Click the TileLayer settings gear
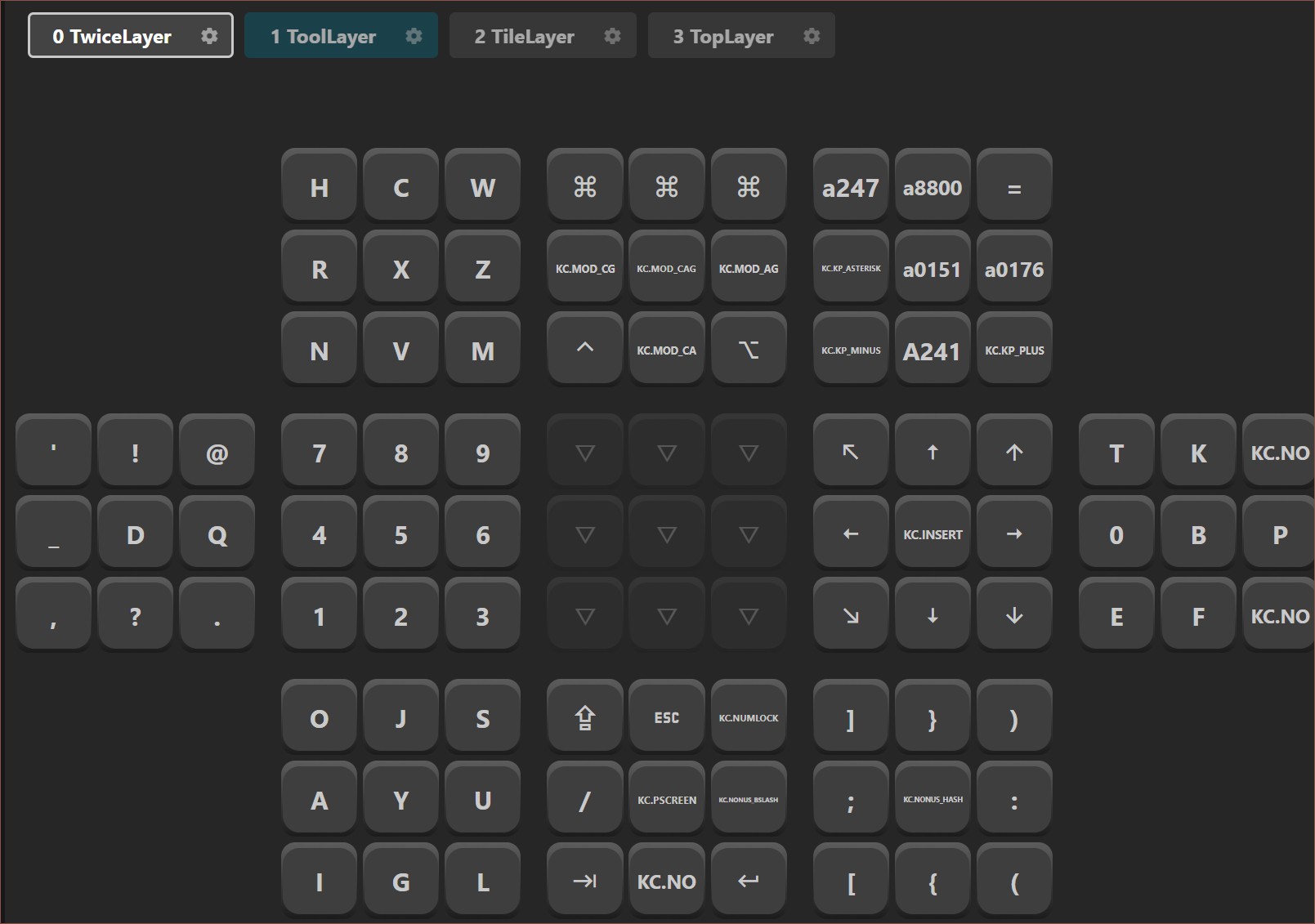The width and height of the screenshot is (1315, 924). point(612,36)
